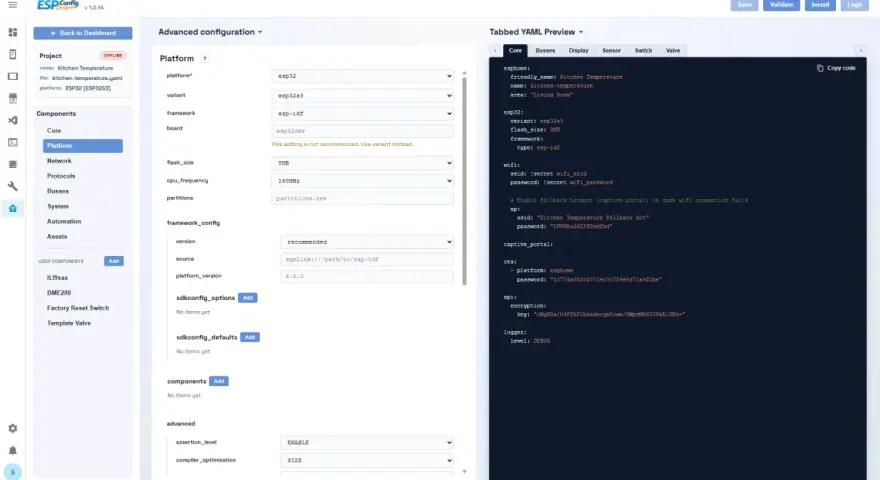Select Platform in Components list
The width and height of the screenshot is (880, 480).
[x=82, y=146]
